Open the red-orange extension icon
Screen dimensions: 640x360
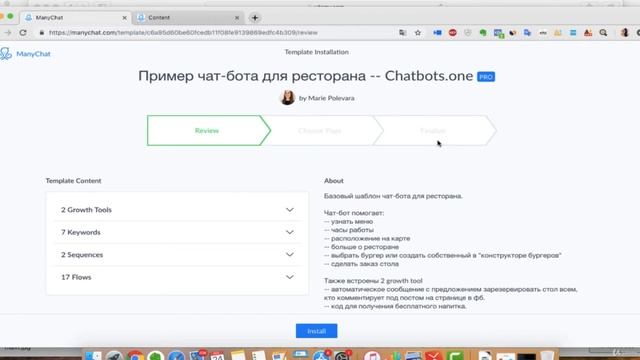tap(588, 33)
